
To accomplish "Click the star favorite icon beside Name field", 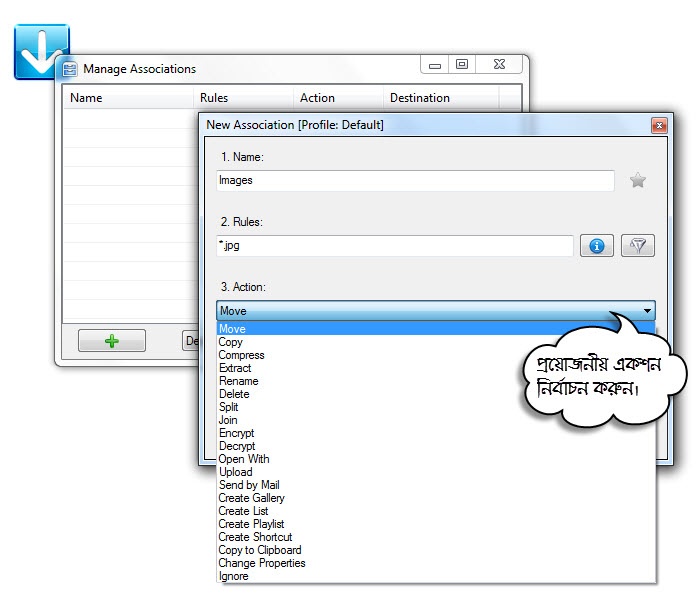I will 638,180.
